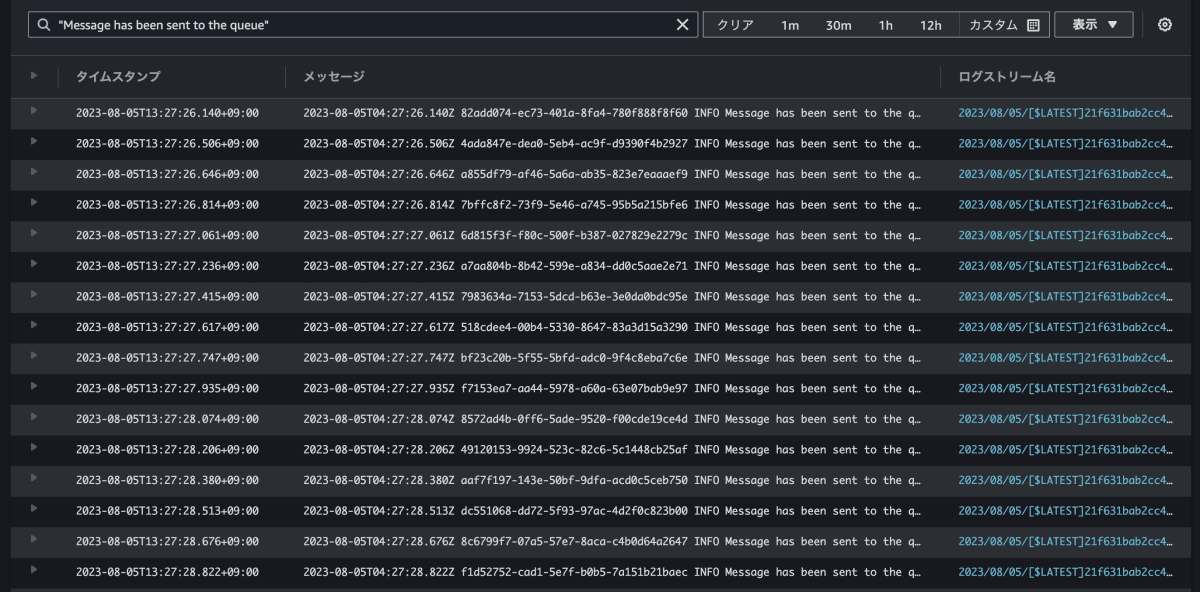Expand the 13:27:28.513 log row
Image resolution: width=1200 pixels, height=592 pixels.
point(34,508)
